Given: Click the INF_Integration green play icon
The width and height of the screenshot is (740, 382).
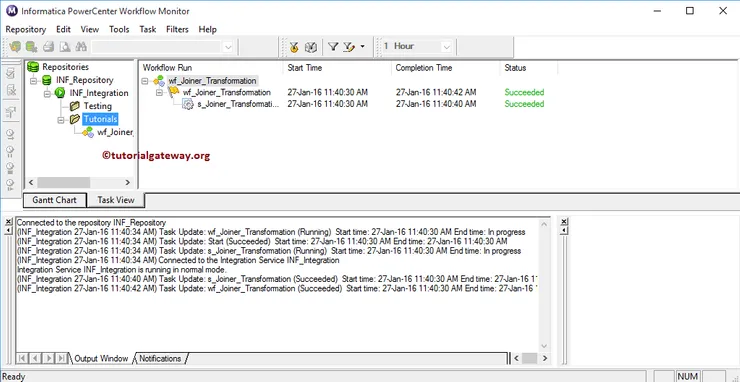Looking at the screenshot, I should coord(60,93).
